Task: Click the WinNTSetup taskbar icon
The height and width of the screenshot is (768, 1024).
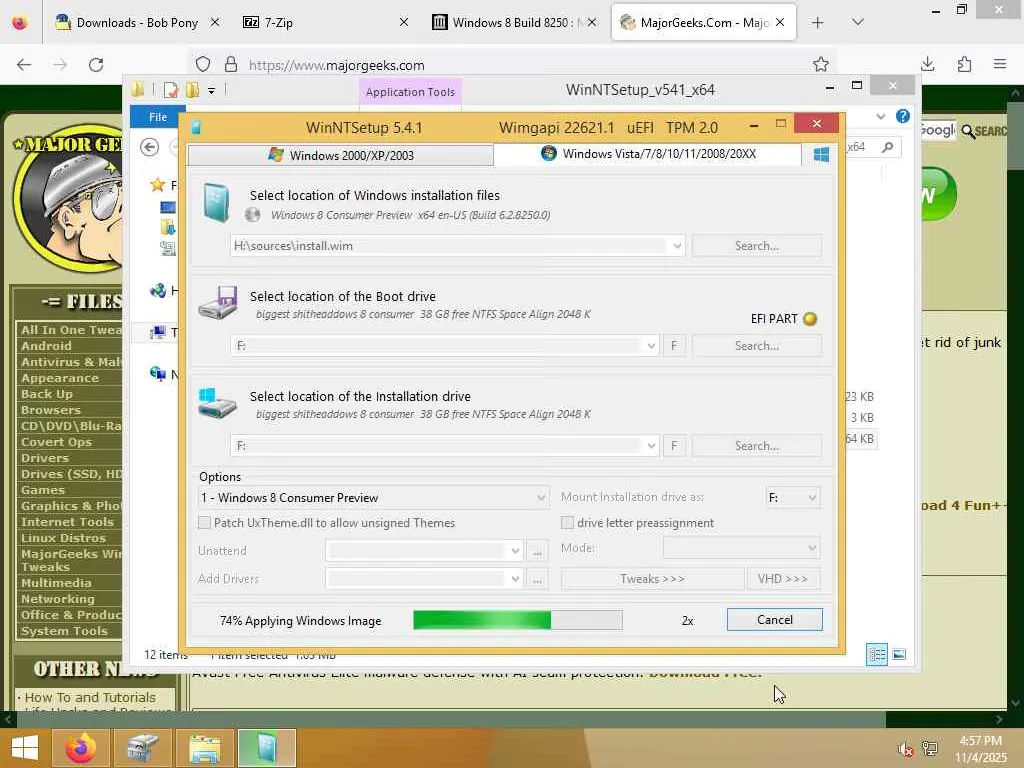Action: pos(266,748)
